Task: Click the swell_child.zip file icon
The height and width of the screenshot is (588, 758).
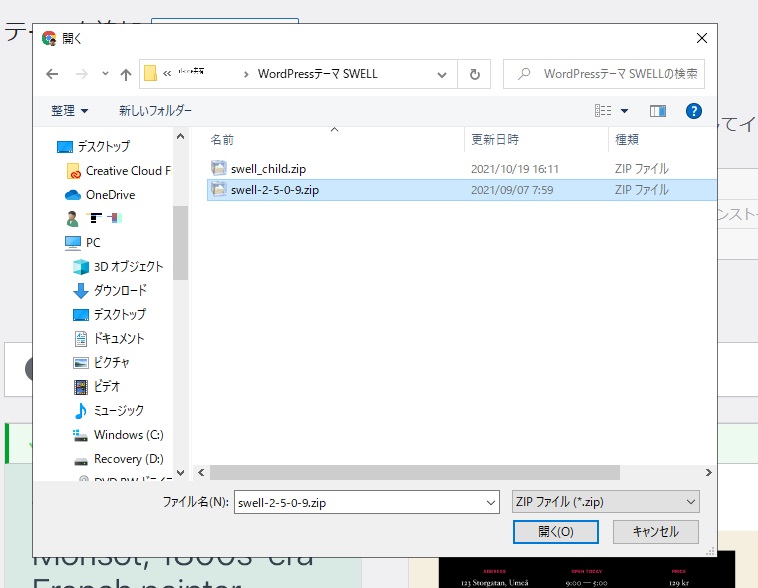Action: coord(219,168)
